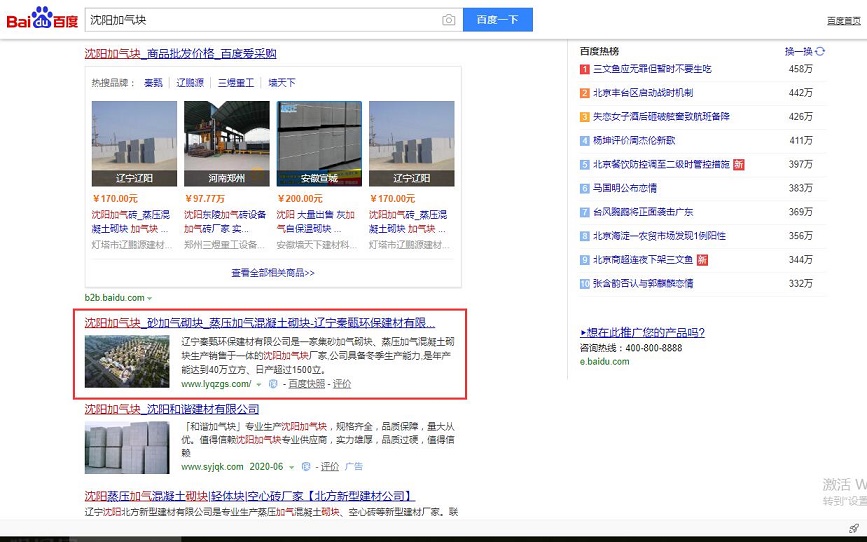Click rank 1 badge in hot list
The width and height of the screenshot is (867, 542).
[x=584, y=69]
